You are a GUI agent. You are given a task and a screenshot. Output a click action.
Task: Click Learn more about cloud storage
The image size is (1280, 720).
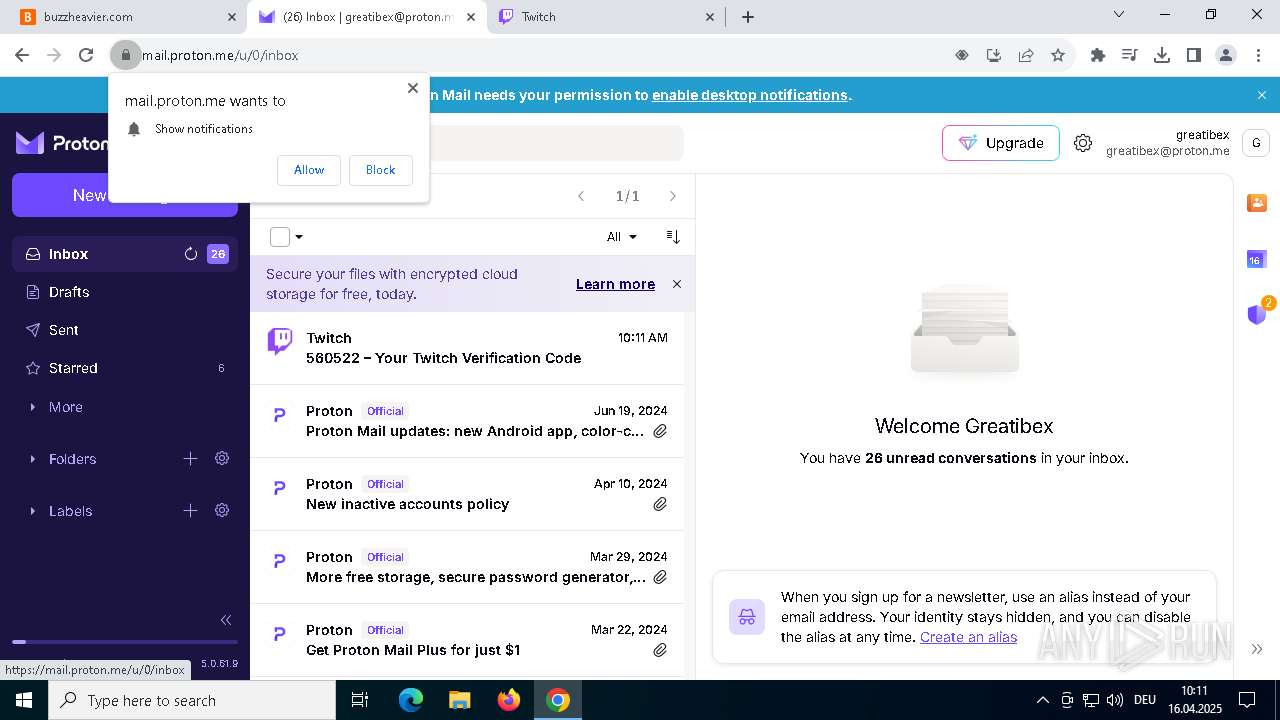[x=615, y=284]
